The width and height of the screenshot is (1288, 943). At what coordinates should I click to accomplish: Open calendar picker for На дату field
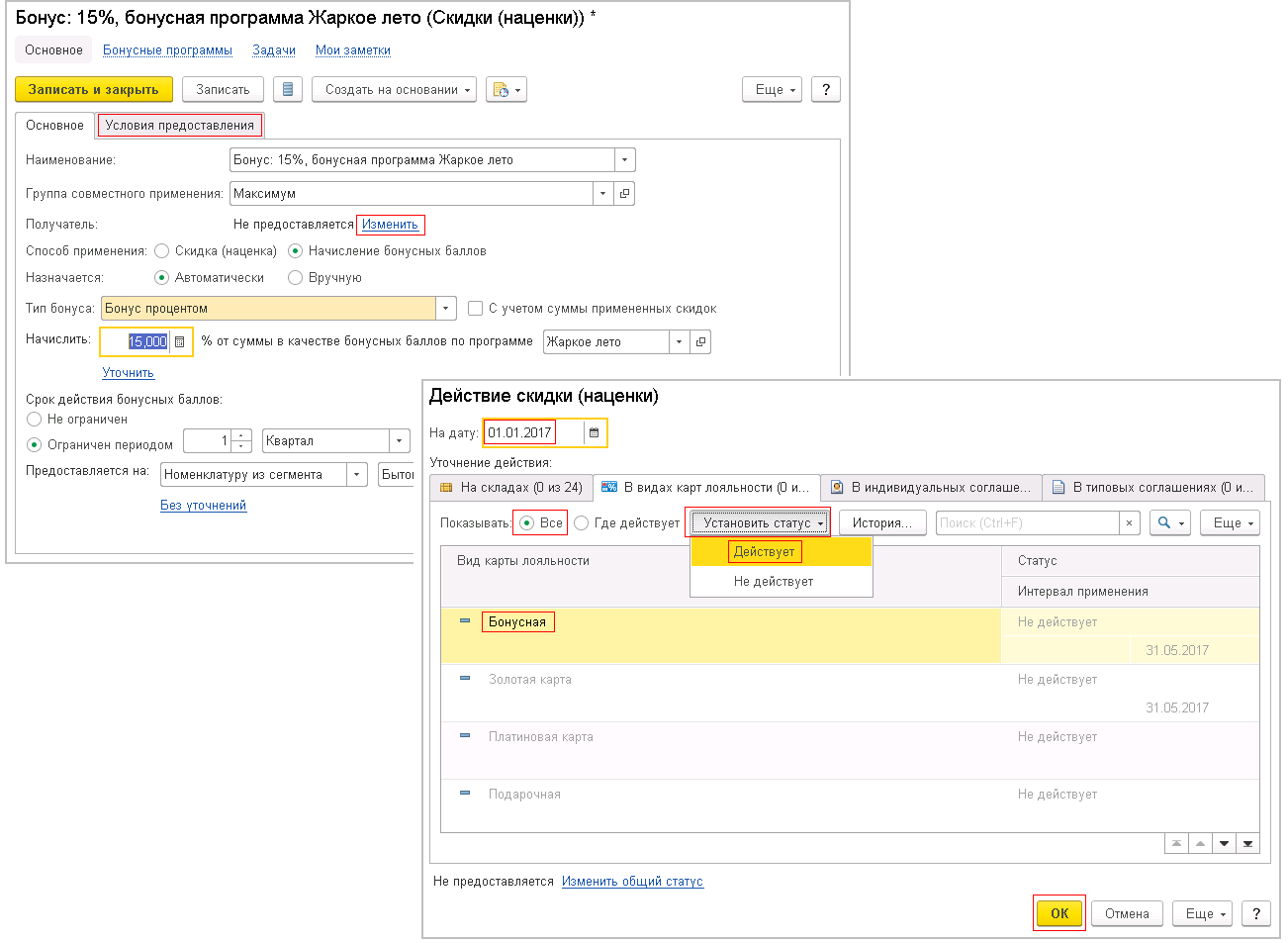(594, 433)
